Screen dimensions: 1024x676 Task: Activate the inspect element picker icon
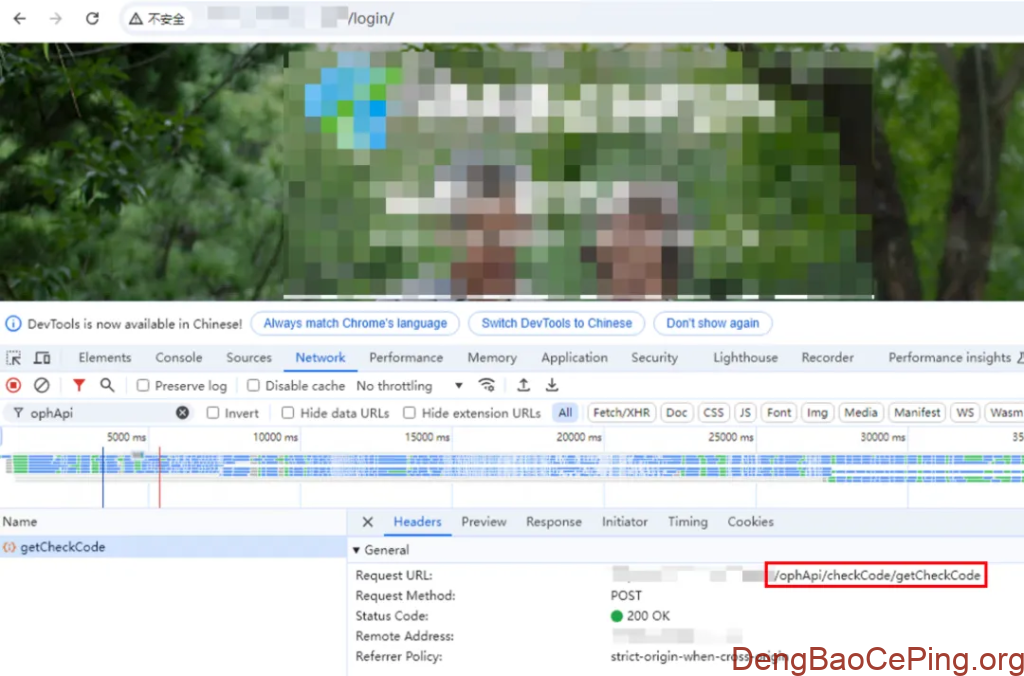click(14, 358)
